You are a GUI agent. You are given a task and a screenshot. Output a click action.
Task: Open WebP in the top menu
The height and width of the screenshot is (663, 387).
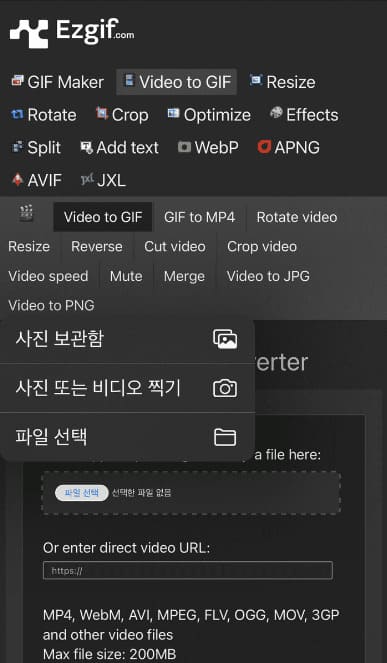pyautogui.click(x=208, y=148)
